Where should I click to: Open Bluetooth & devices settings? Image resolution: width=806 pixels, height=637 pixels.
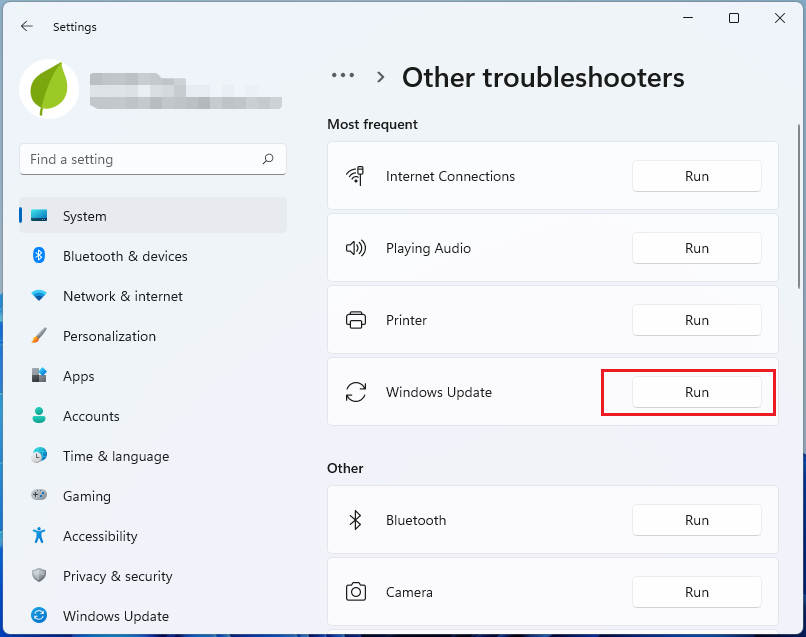[x=153, y=256]
